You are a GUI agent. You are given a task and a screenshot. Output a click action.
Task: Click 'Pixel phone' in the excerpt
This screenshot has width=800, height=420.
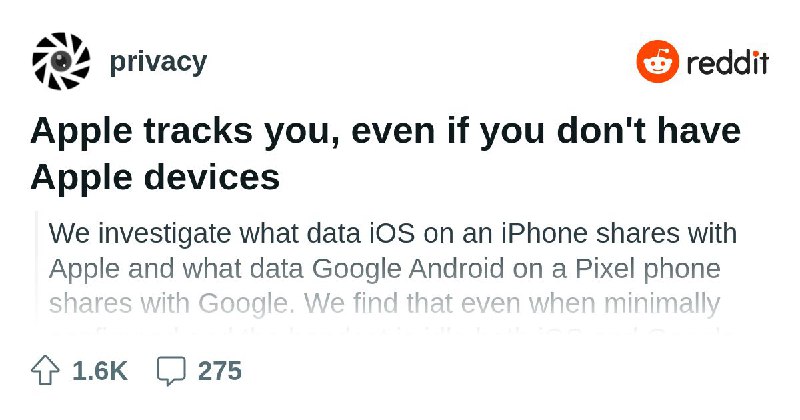tap(660, 269)
